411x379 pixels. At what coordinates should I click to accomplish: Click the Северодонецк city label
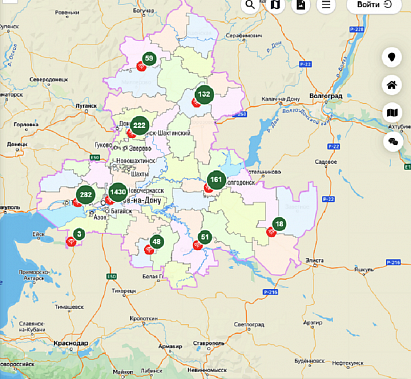tap(49, 79)
